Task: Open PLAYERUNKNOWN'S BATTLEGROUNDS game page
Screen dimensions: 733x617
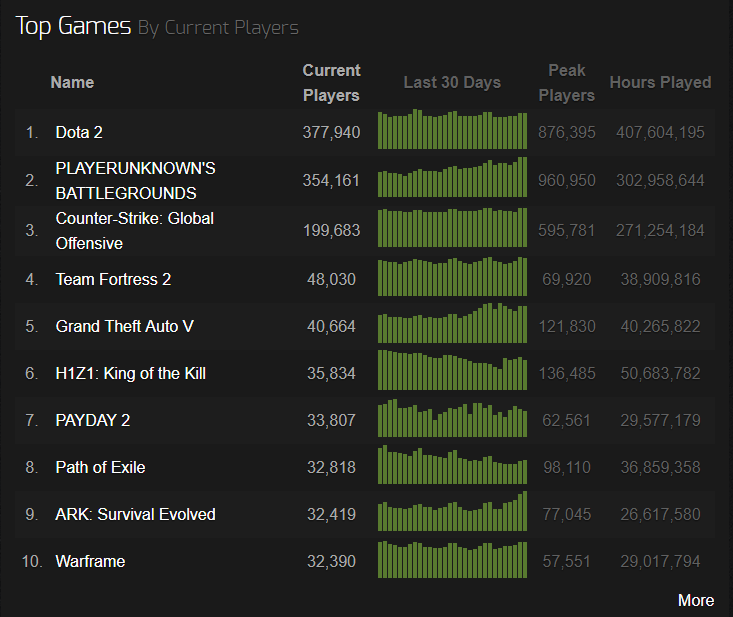Action: 135,181
